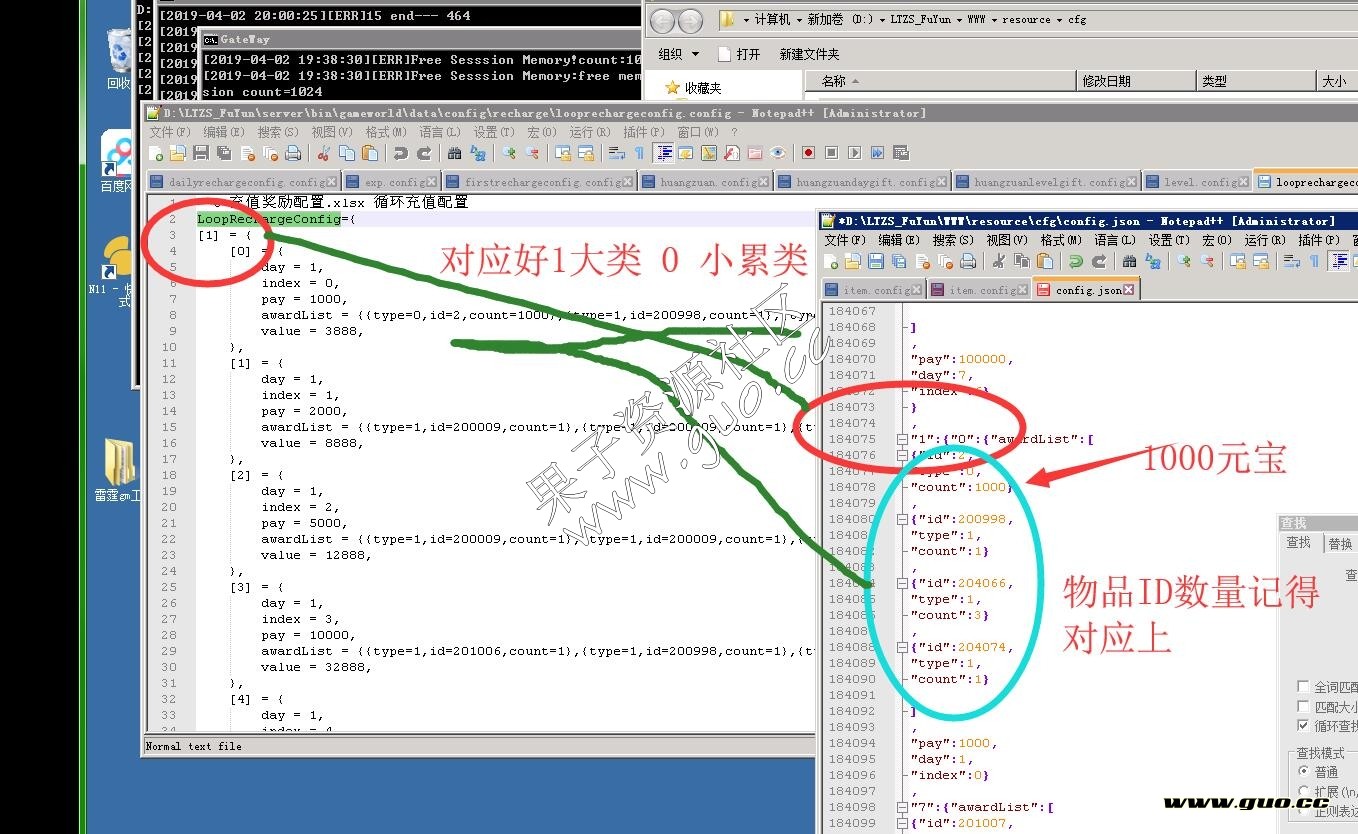Select the 普通 search mode radio button
1358x834 pixels.
pyautogui.click(x=1303, y=772)
